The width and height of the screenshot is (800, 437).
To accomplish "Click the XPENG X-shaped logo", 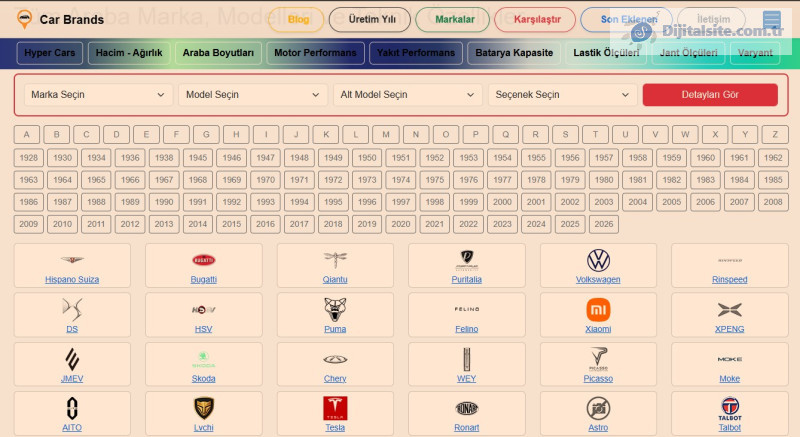I will pos(730,310).
